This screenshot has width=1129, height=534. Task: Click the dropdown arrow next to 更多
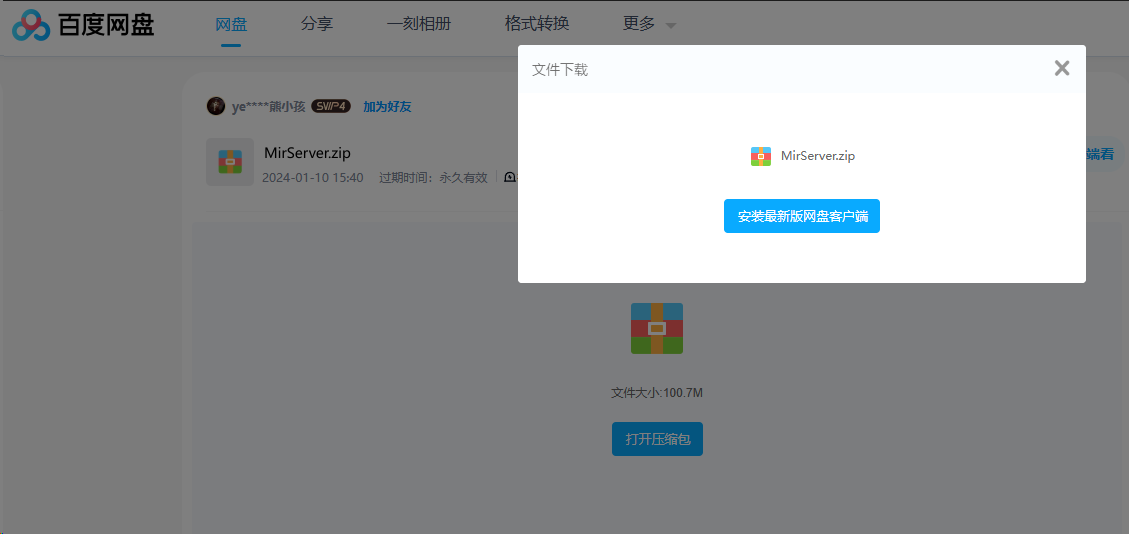pos(670,26)
